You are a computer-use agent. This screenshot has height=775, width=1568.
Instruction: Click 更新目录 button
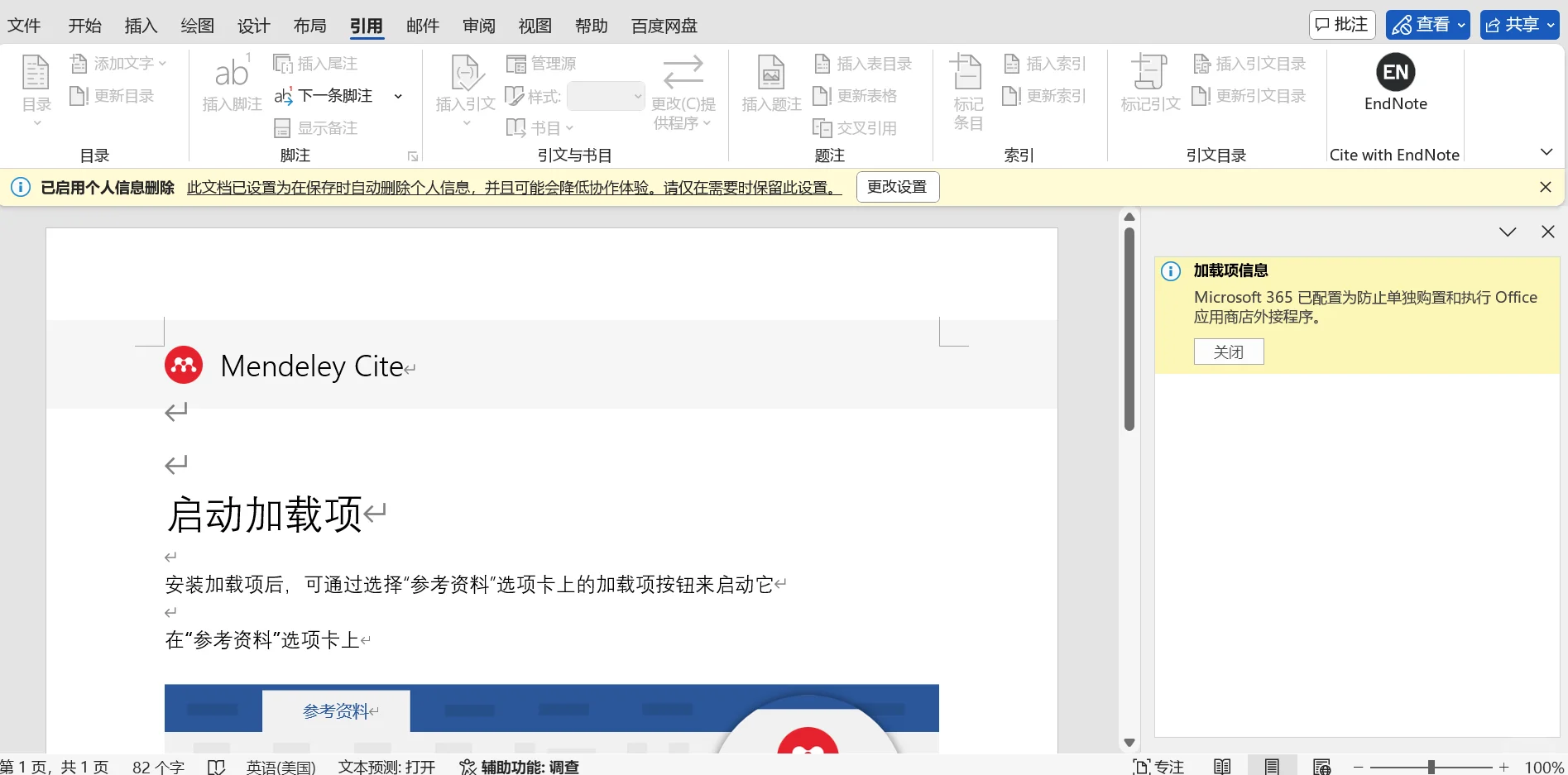click(113, 96)
